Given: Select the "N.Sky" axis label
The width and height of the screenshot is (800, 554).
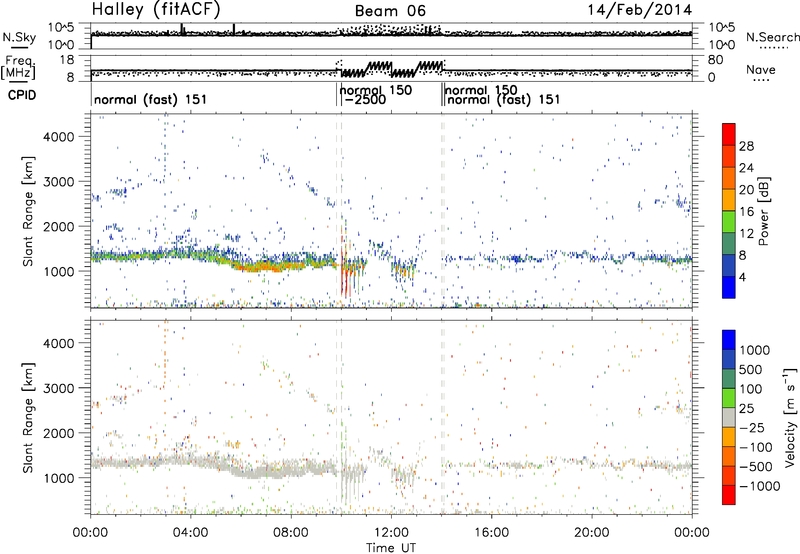Looking at the screenshot, I should point(19,37).
